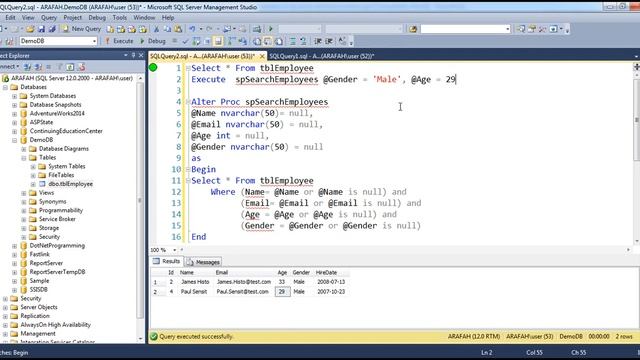This screenshot has width=640, height=360.
Task: Open the Query menu
Action: click(49, 18)
